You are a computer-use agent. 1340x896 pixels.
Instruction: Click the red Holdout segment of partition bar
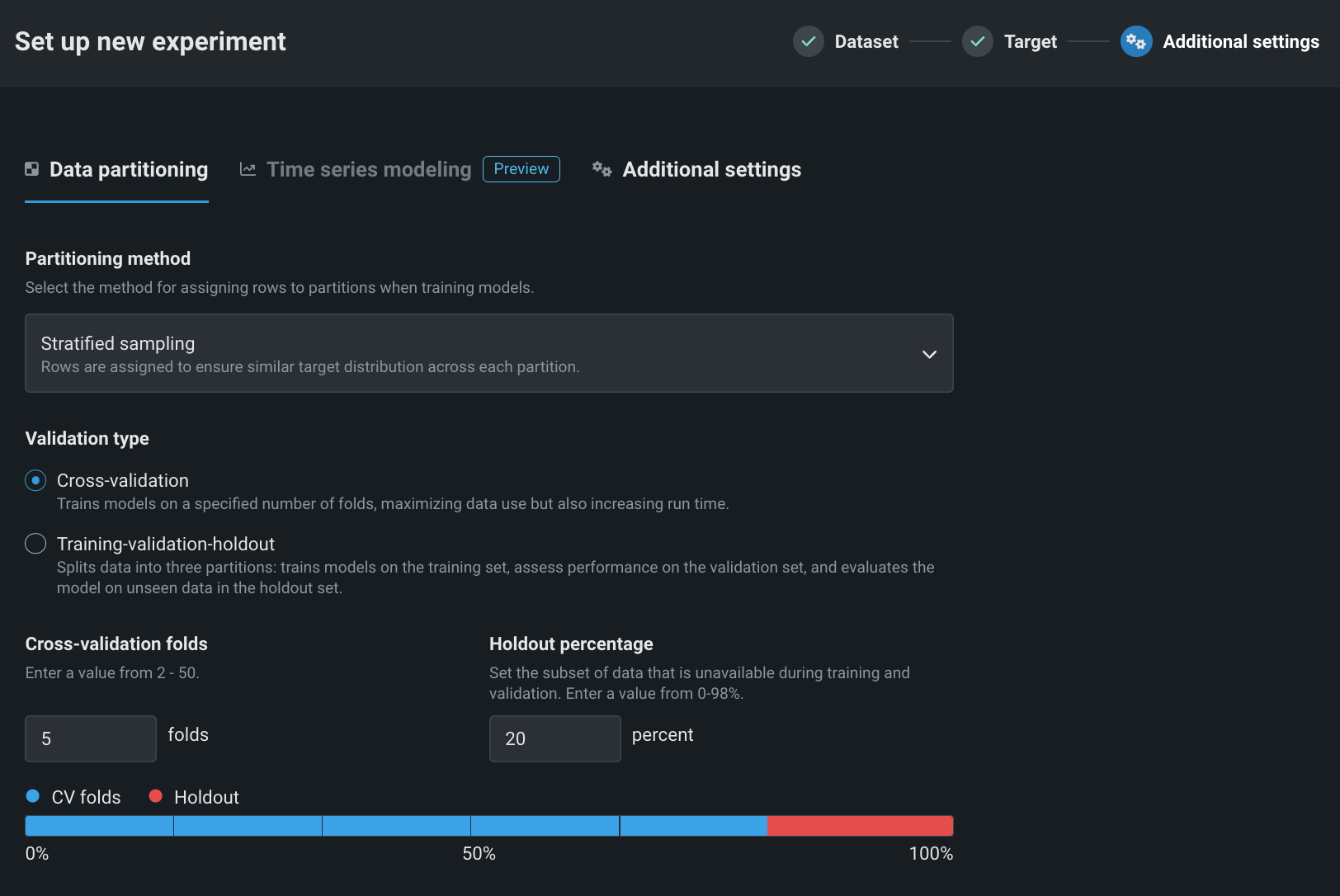(860, 826)
